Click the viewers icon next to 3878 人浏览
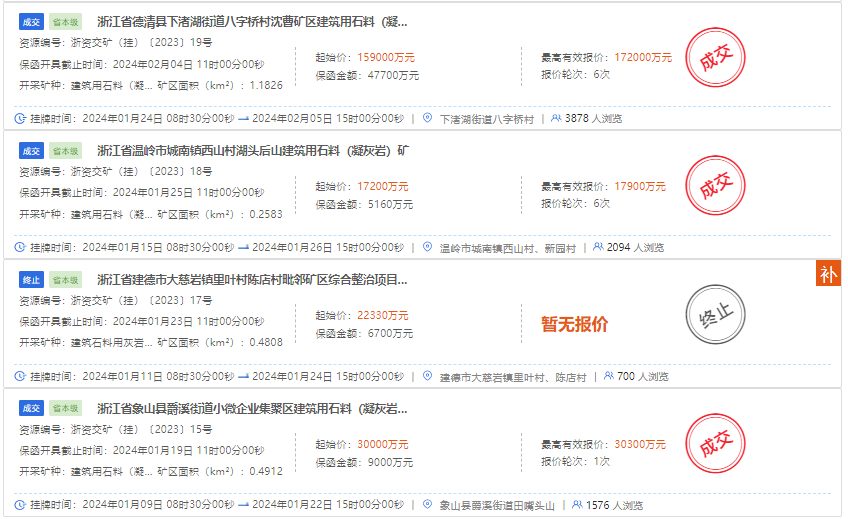 tap(555, 118)
